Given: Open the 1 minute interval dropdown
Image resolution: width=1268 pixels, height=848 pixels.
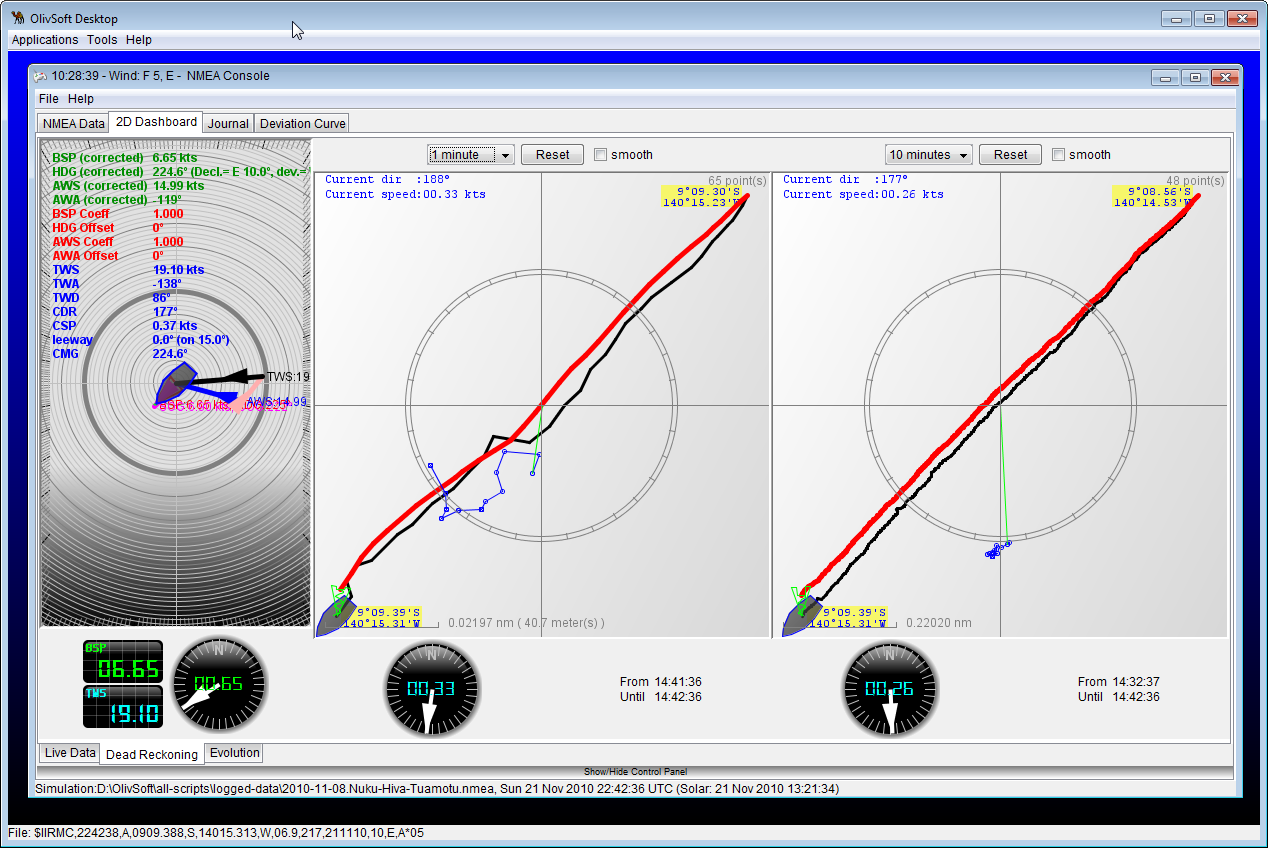Looking at the screenshot, I should 470,155.
